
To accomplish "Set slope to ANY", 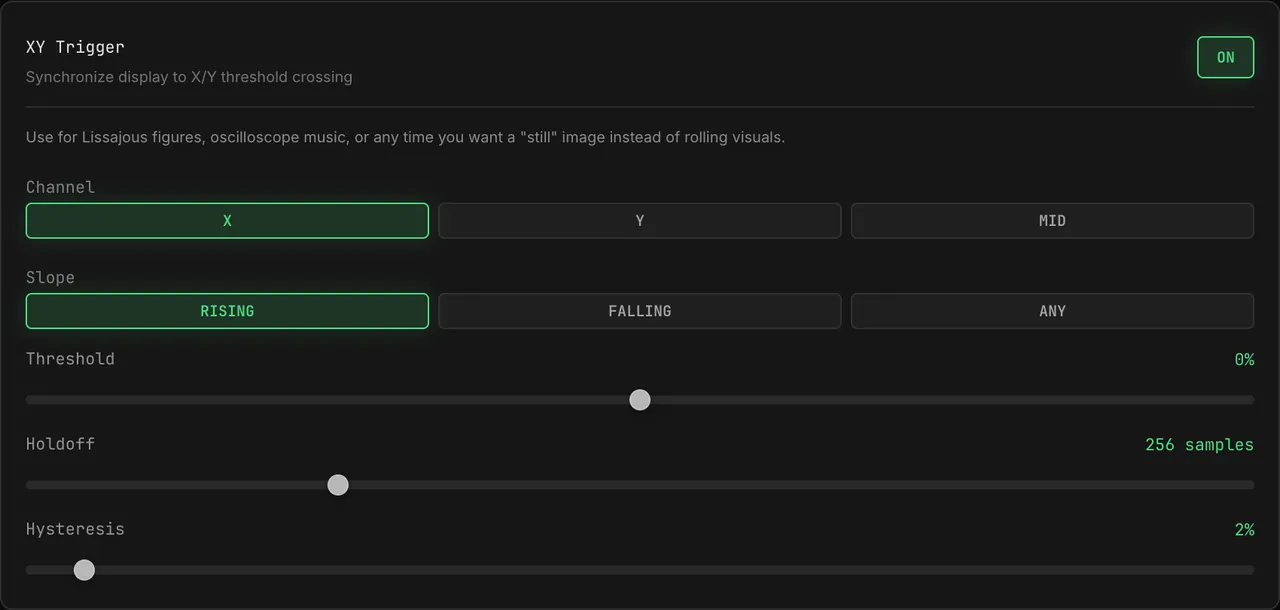I will pos(1052,311).
